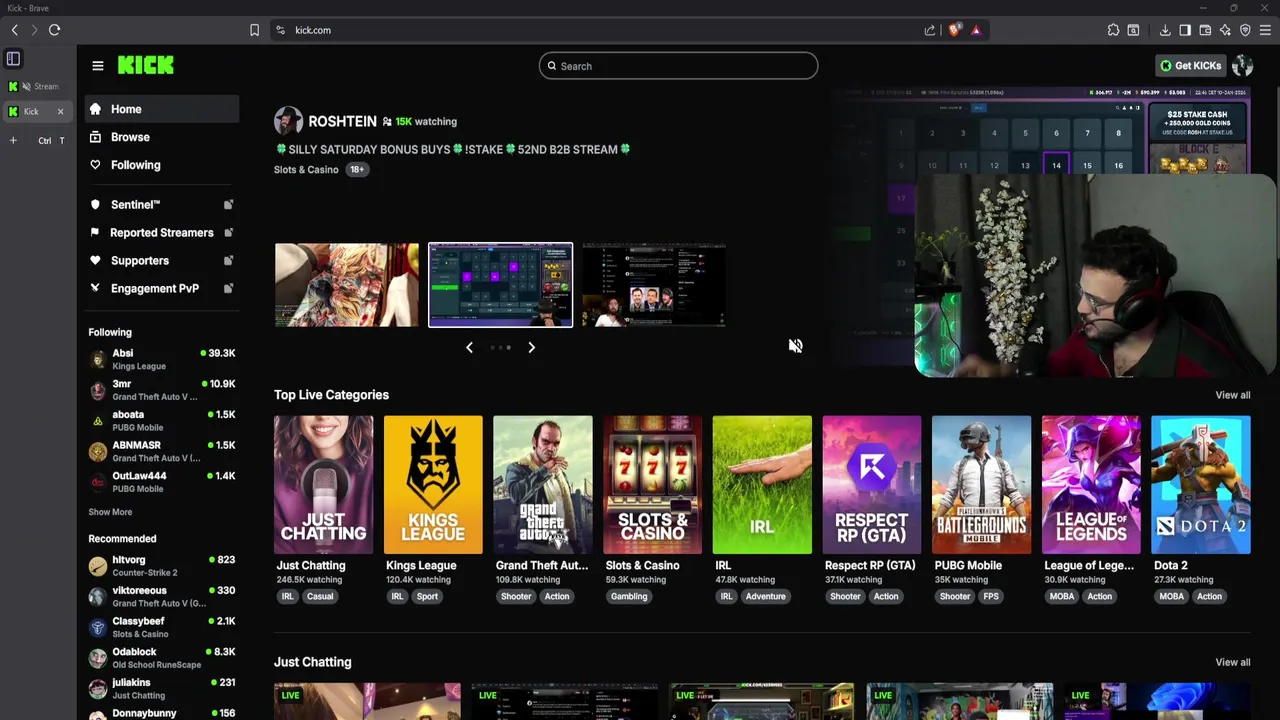Toggle the Kick sidebar hamburger menu
The image size is (1280, 720).
click(x=98, y=66)
